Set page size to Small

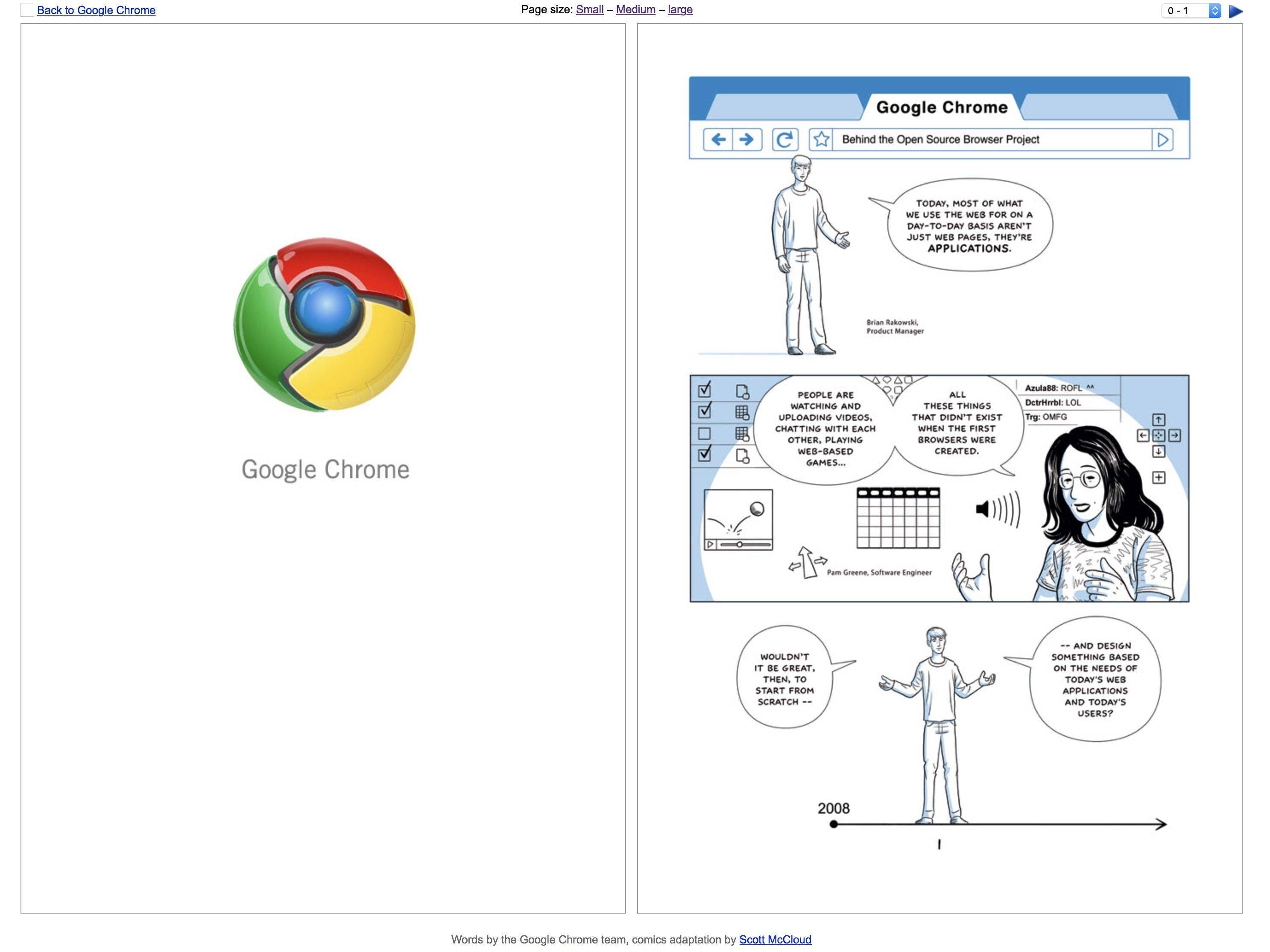click(x=590, y=10)
